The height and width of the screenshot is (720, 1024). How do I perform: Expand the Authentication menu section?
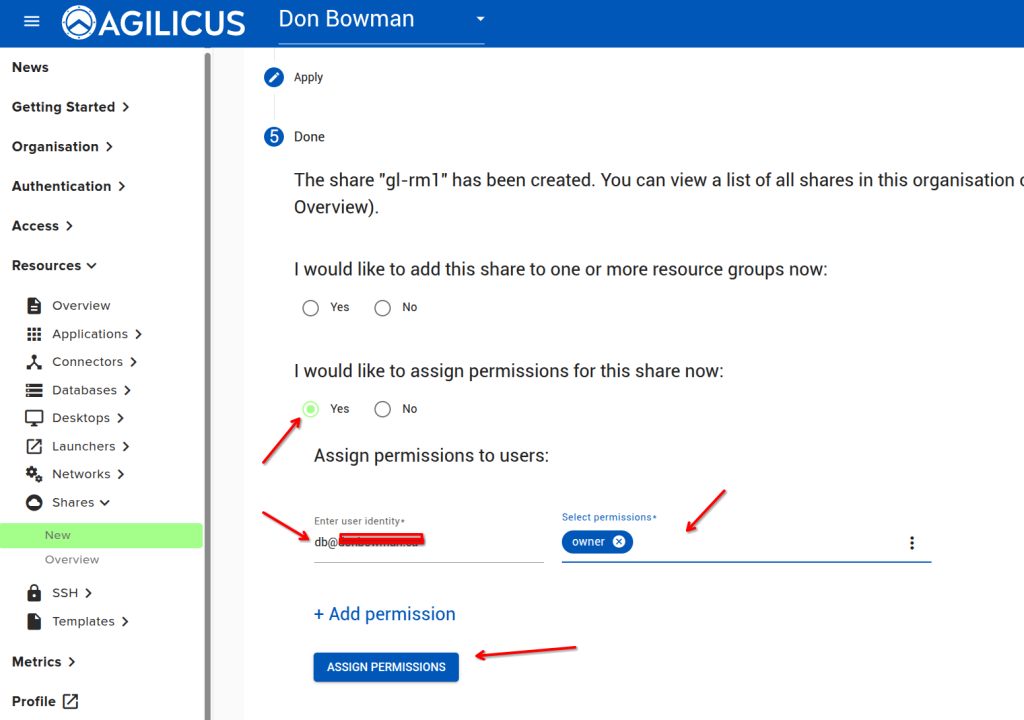point(68,186)
